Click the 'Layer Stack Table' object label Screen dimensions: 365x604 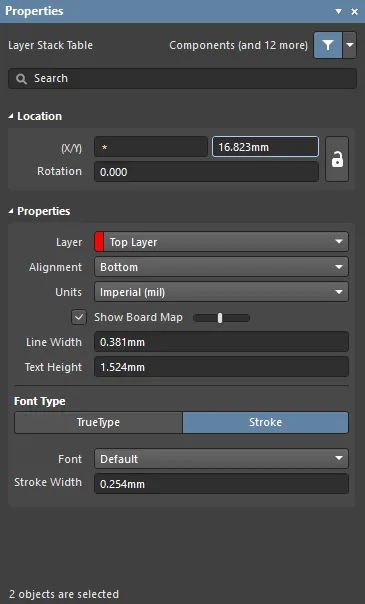click(50, 45)
